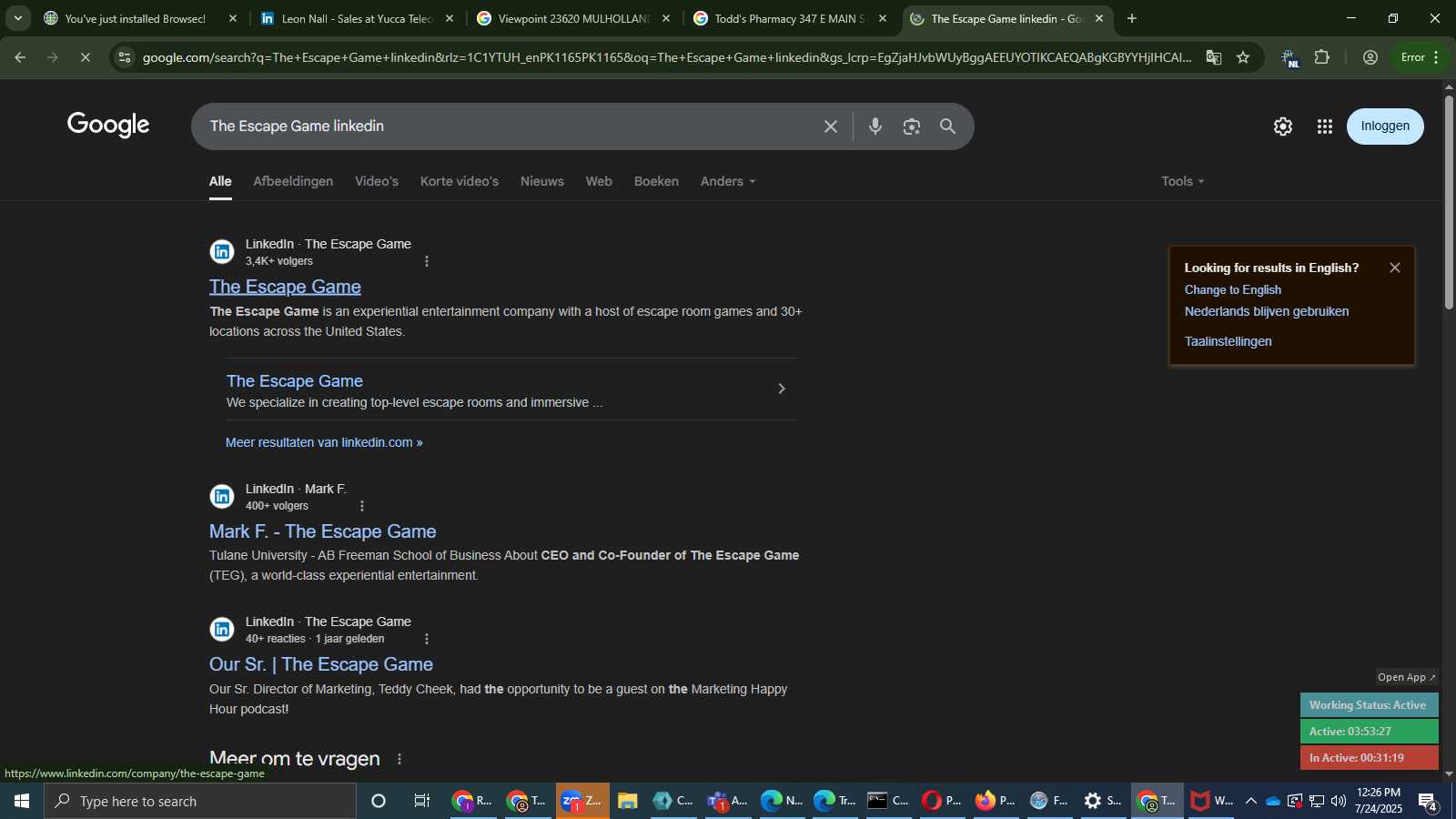Open Google Lens image search icon

[x=912, y=126]
